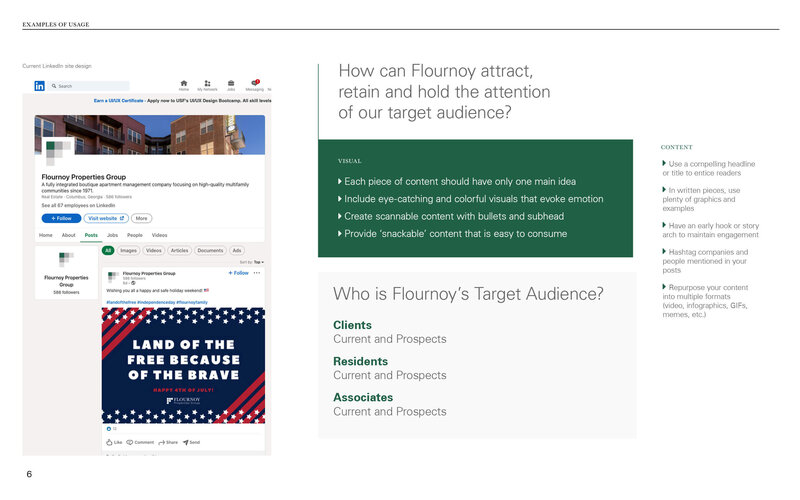This screenshot has width=800, height=500.
Task: Click the Jobs briefcase icon
Action: (x=231, y=83)
